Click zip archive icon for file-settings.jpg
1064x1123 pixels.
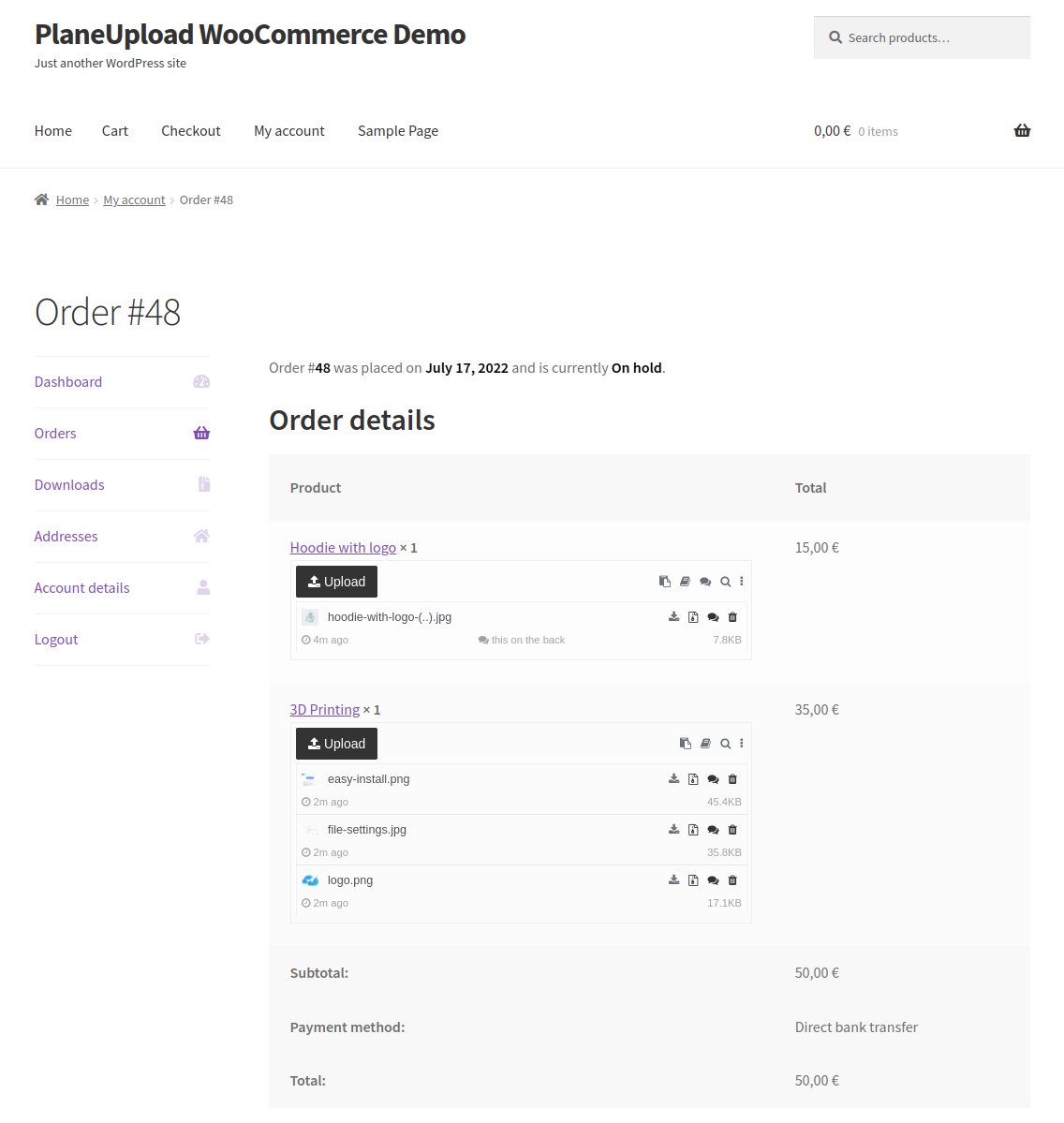pyautogui.click(x=693, y=830)
